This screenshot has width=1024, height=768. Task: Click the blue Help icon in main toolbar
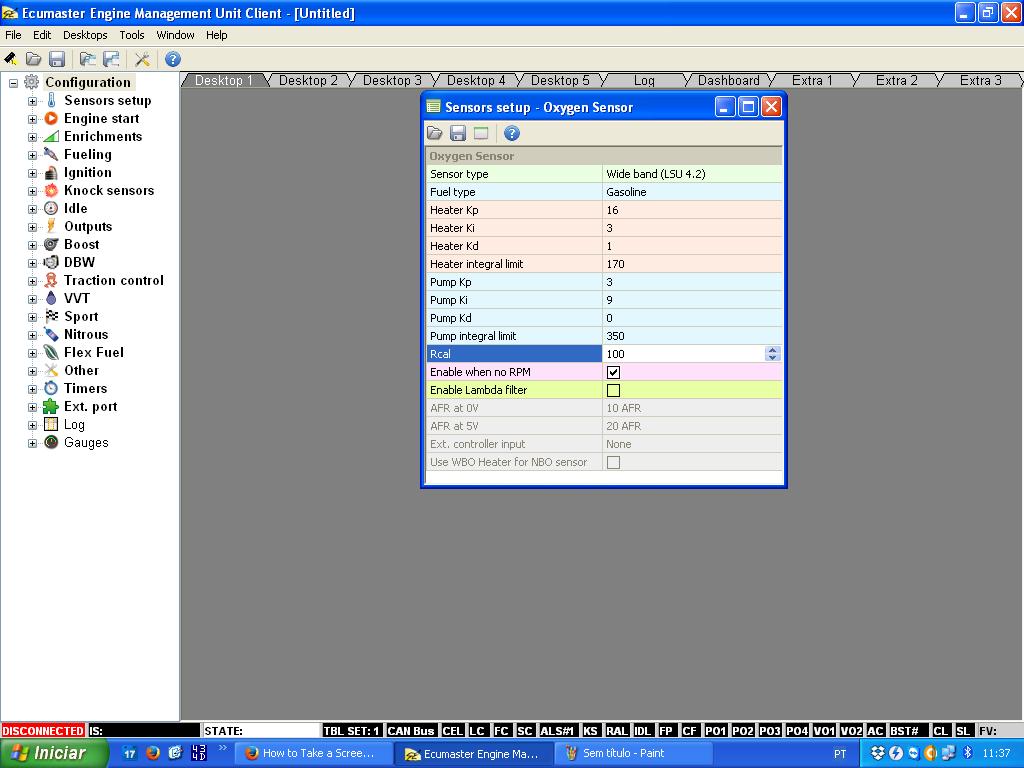click(173, 60)
